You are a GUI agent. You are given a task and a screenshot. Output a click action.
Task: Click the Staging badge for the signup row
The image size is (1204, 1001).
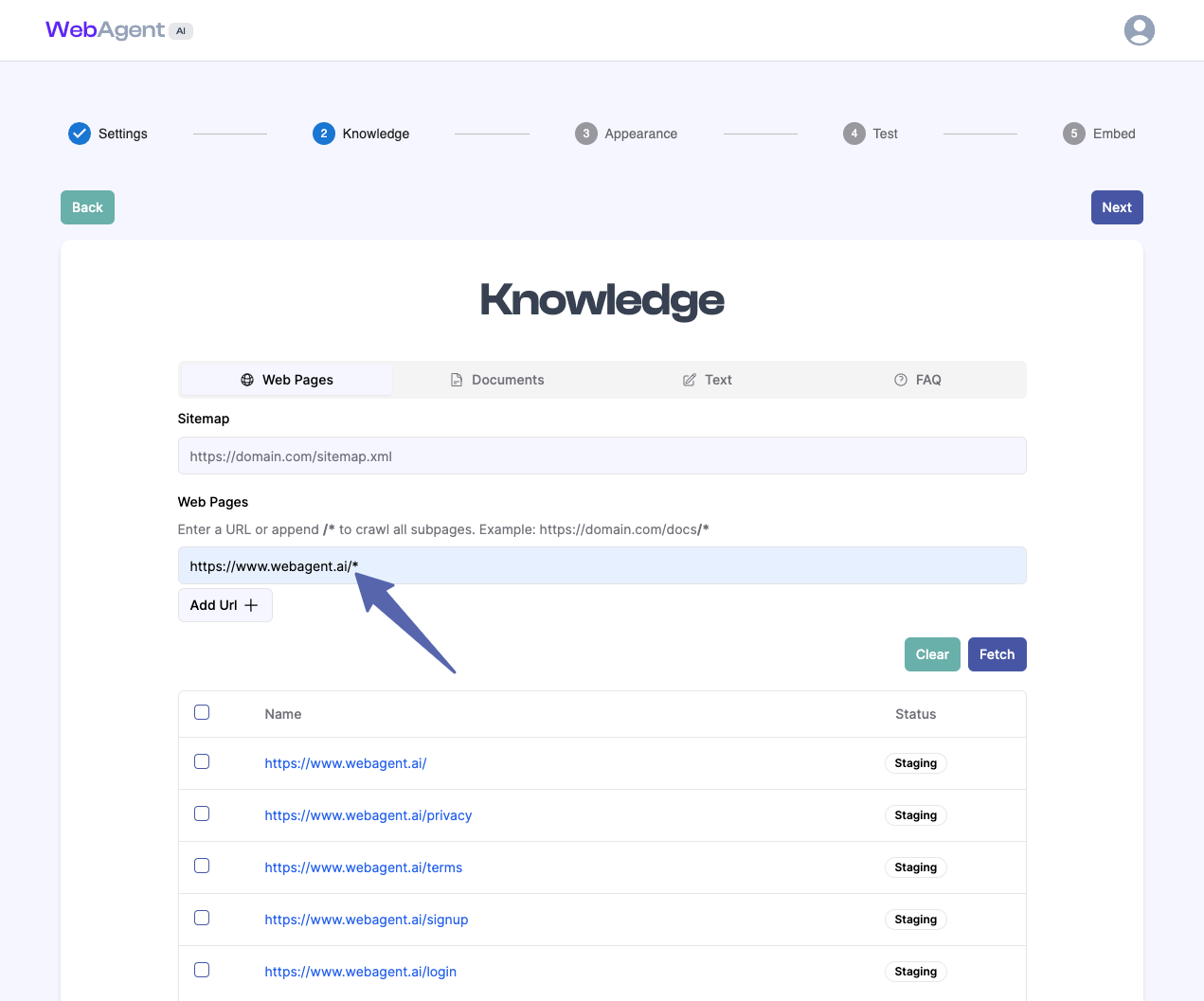tap(915, 920)
